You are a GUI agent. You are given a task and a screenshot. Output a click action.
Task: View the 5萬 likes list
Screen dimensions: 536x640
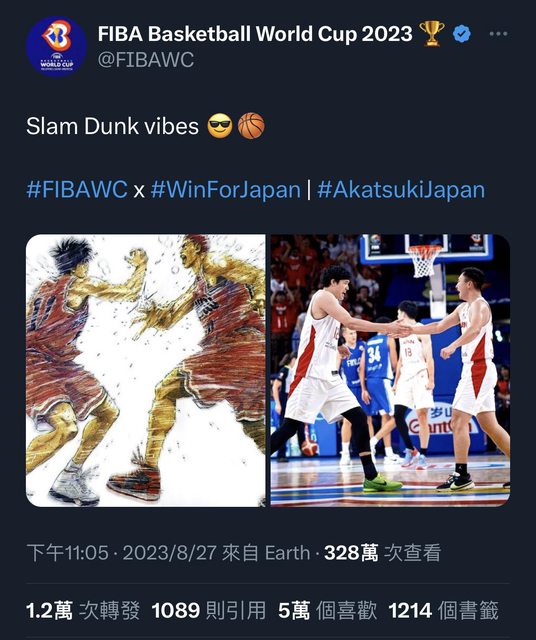327,611
